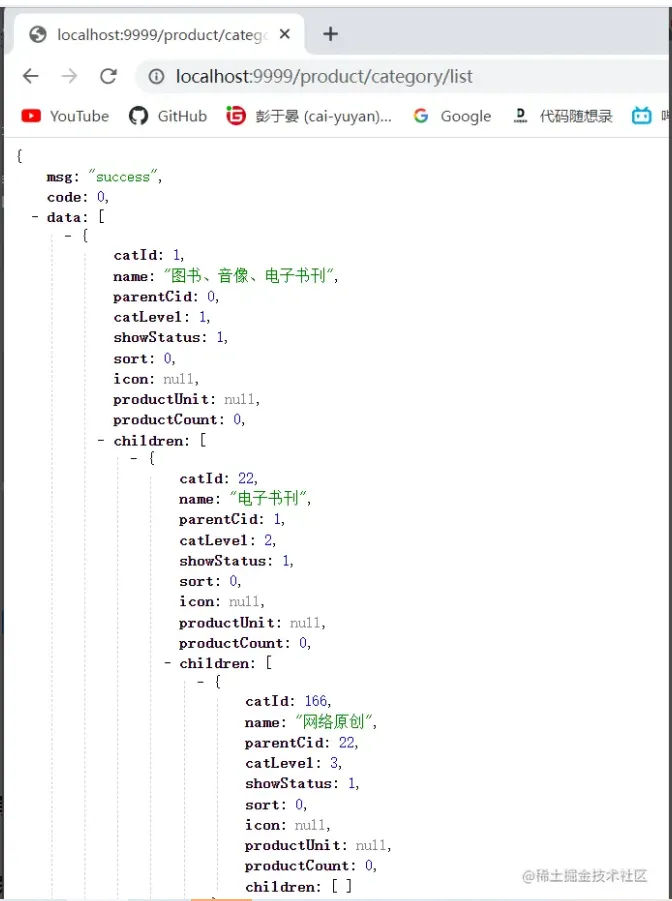Screen dimensions: 672x901
Task: Click the browser back arrow
Action: (x=30, y=76)
